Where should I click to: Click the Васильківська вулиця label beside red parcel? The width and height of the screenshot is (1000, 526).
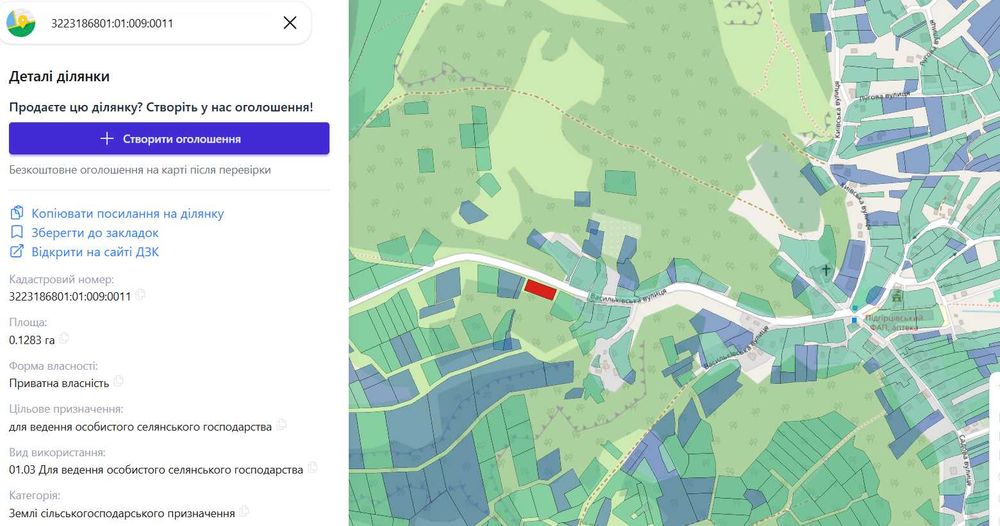628,296
